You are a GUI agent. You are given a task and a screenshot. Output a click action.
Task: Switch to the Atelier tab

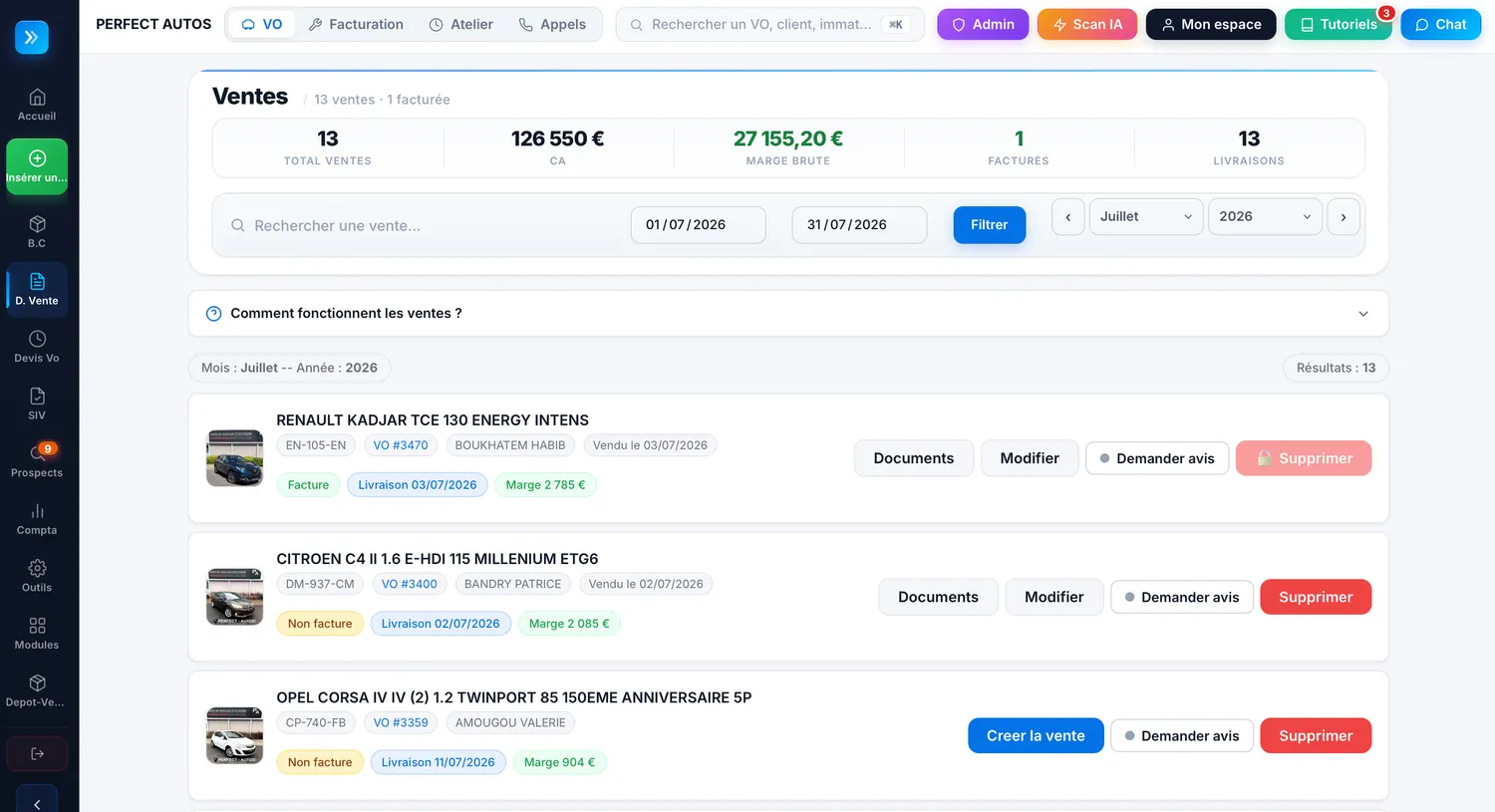click(460, 24)
